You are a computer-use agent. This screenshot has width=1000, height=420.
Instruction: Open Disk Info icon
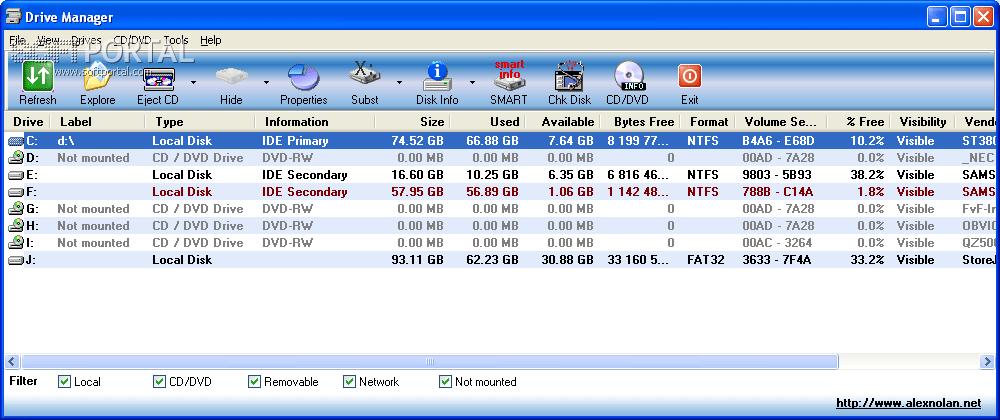[x=438, y=77]
